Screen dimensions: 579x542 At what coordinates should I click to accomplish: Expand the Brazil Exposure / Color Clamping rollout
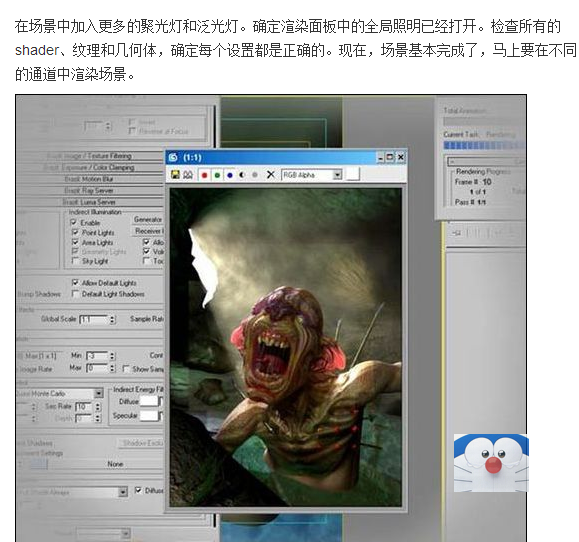(89, 167)
